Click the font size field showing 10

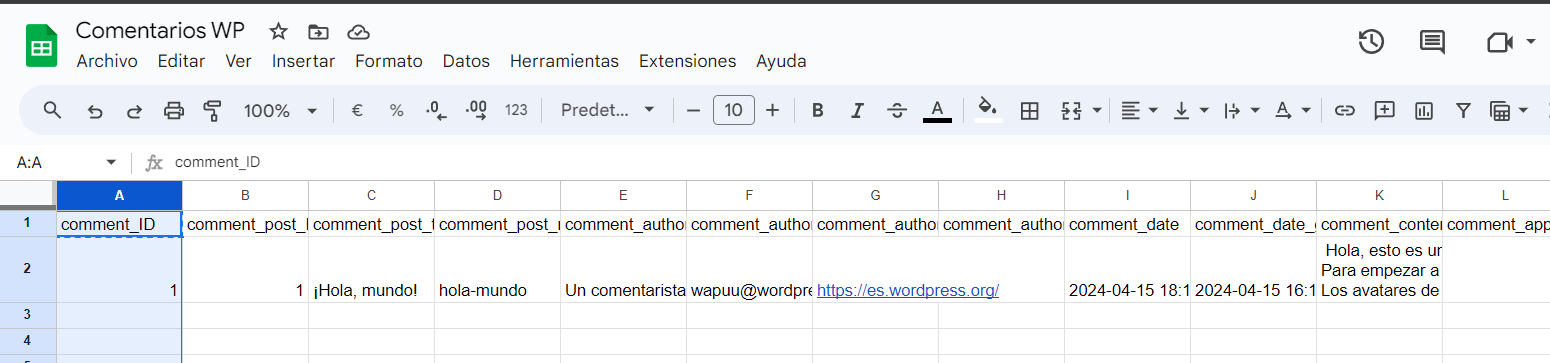[733, 110]
